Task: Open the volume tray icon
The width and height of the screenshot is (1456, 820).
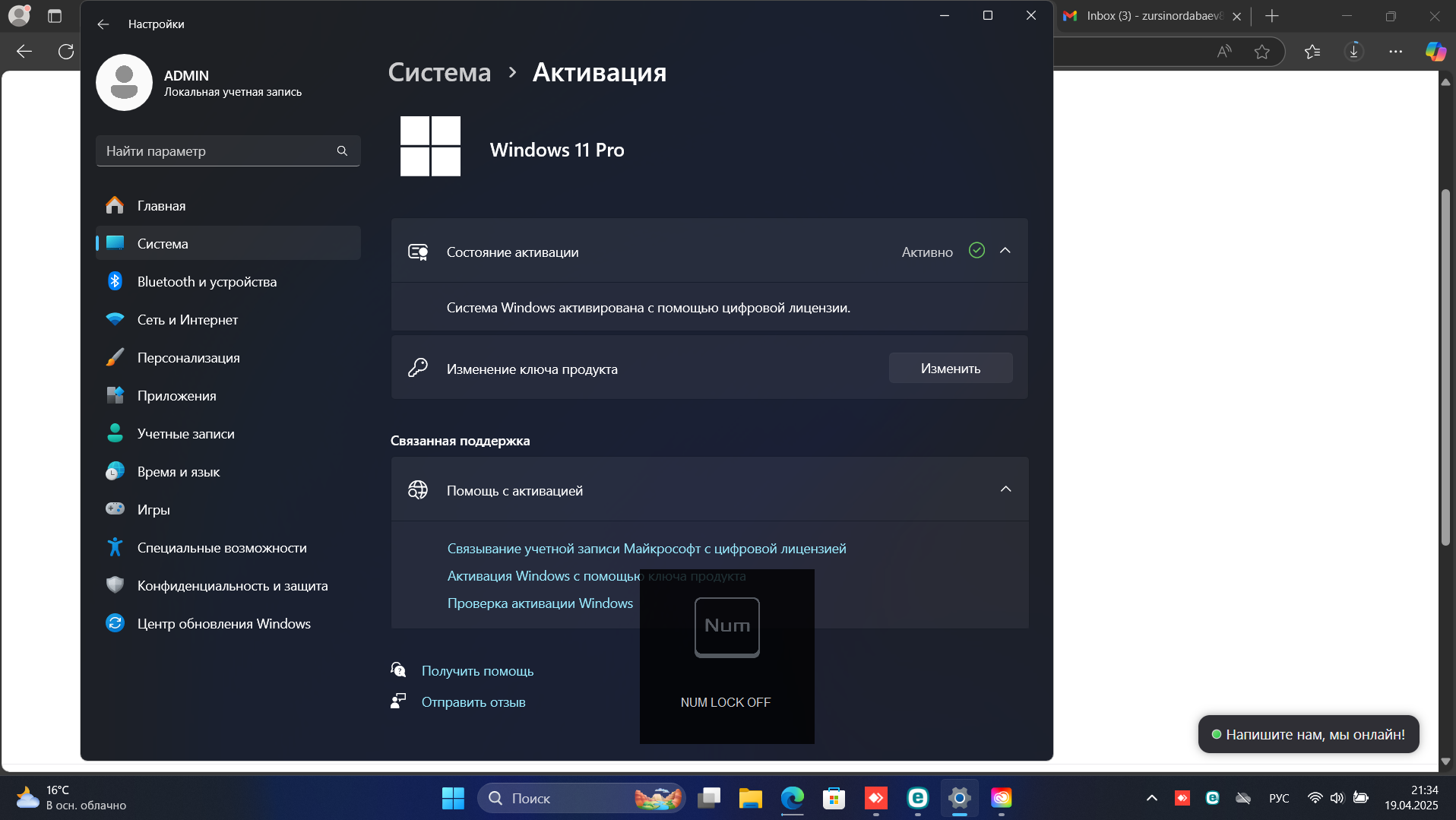Action: (1337, 798)
